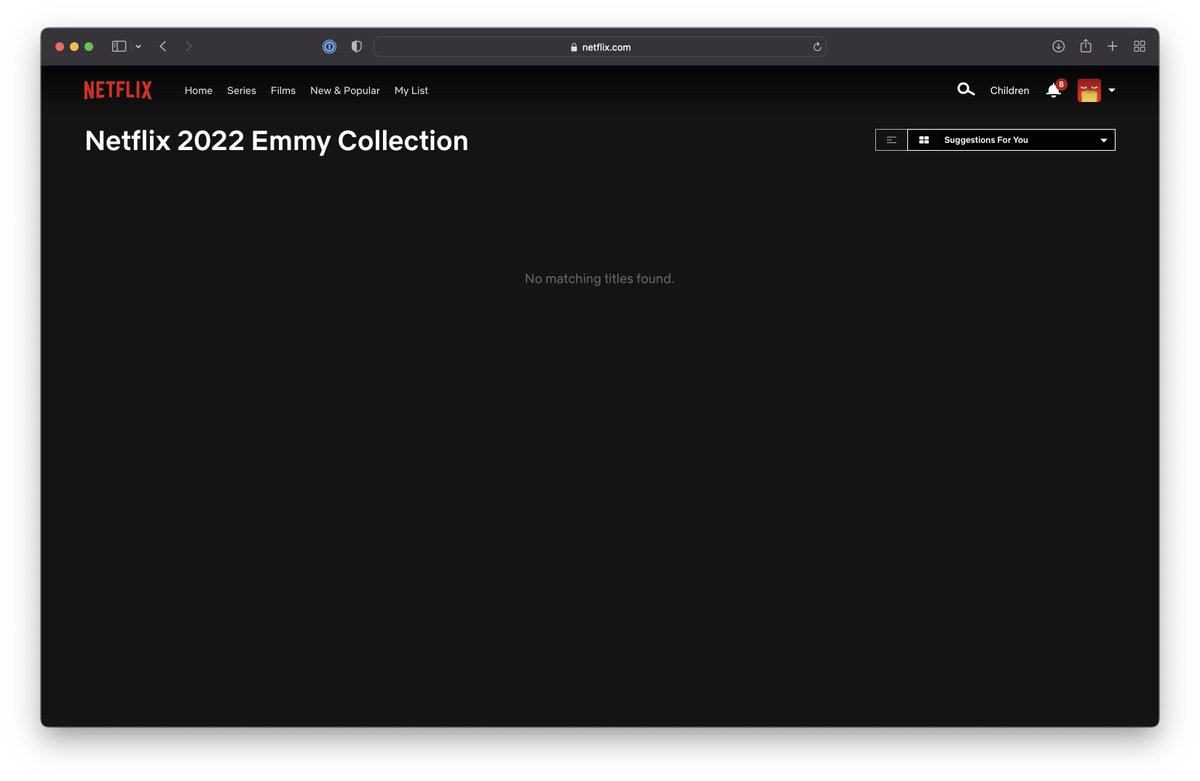Image resolution: width=1200 pixels, height=781 pixels.
Task: Switch to list view layout
Action: pos(891,140)
